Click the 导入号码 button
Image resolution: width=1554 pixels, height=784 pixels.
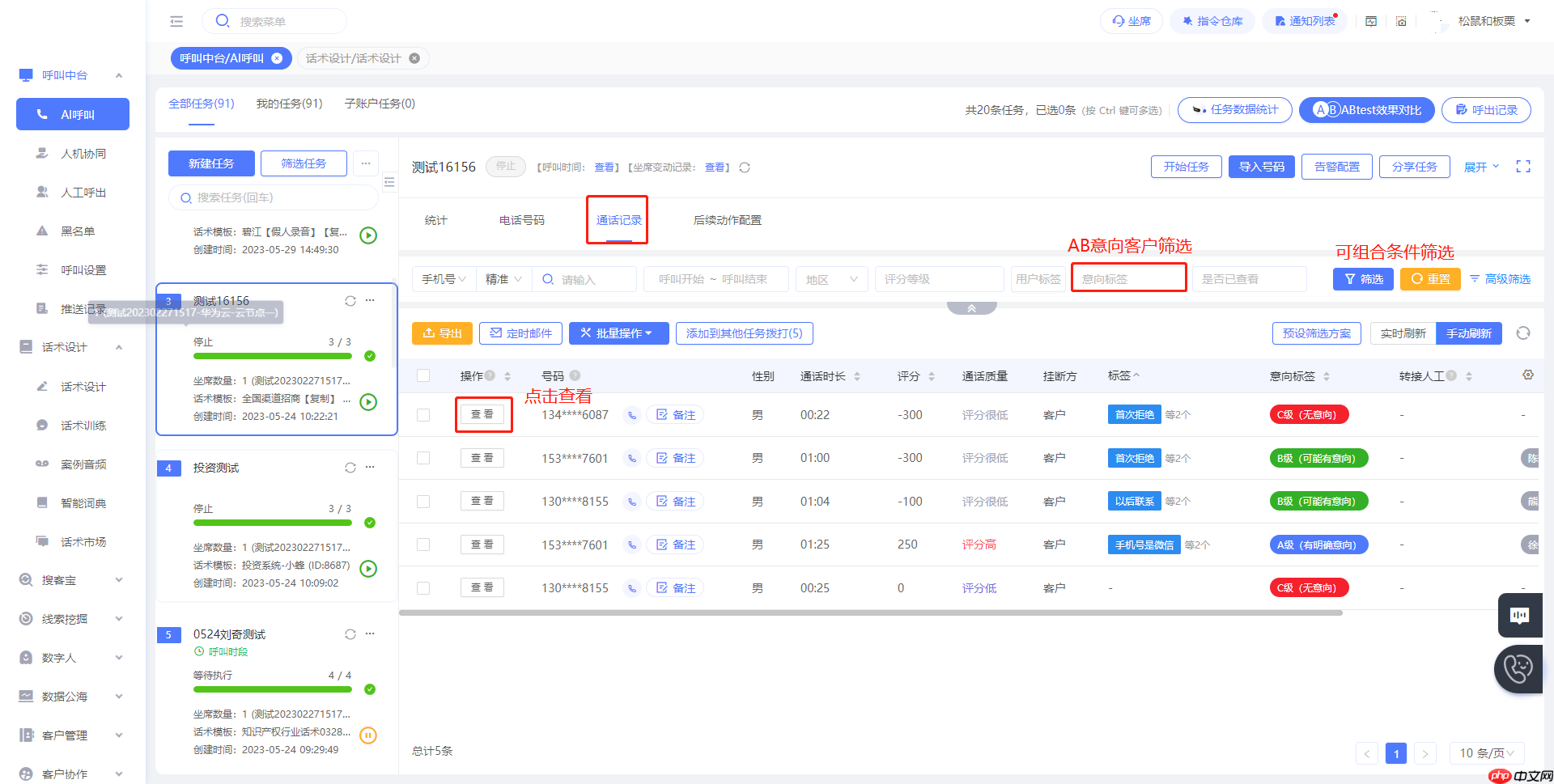coord(1262,167)
